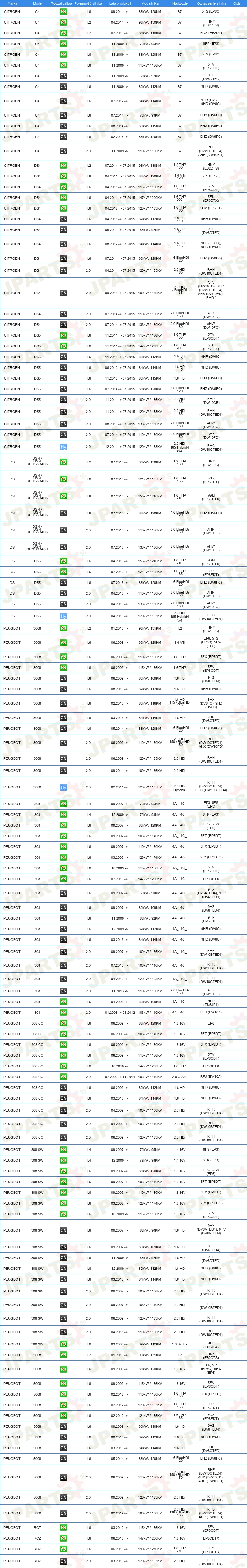This screenshot has height=1568, width=247.
Task: Click 5FM (EP6DT) engine code in DS4 row
Action: (211, 208)
